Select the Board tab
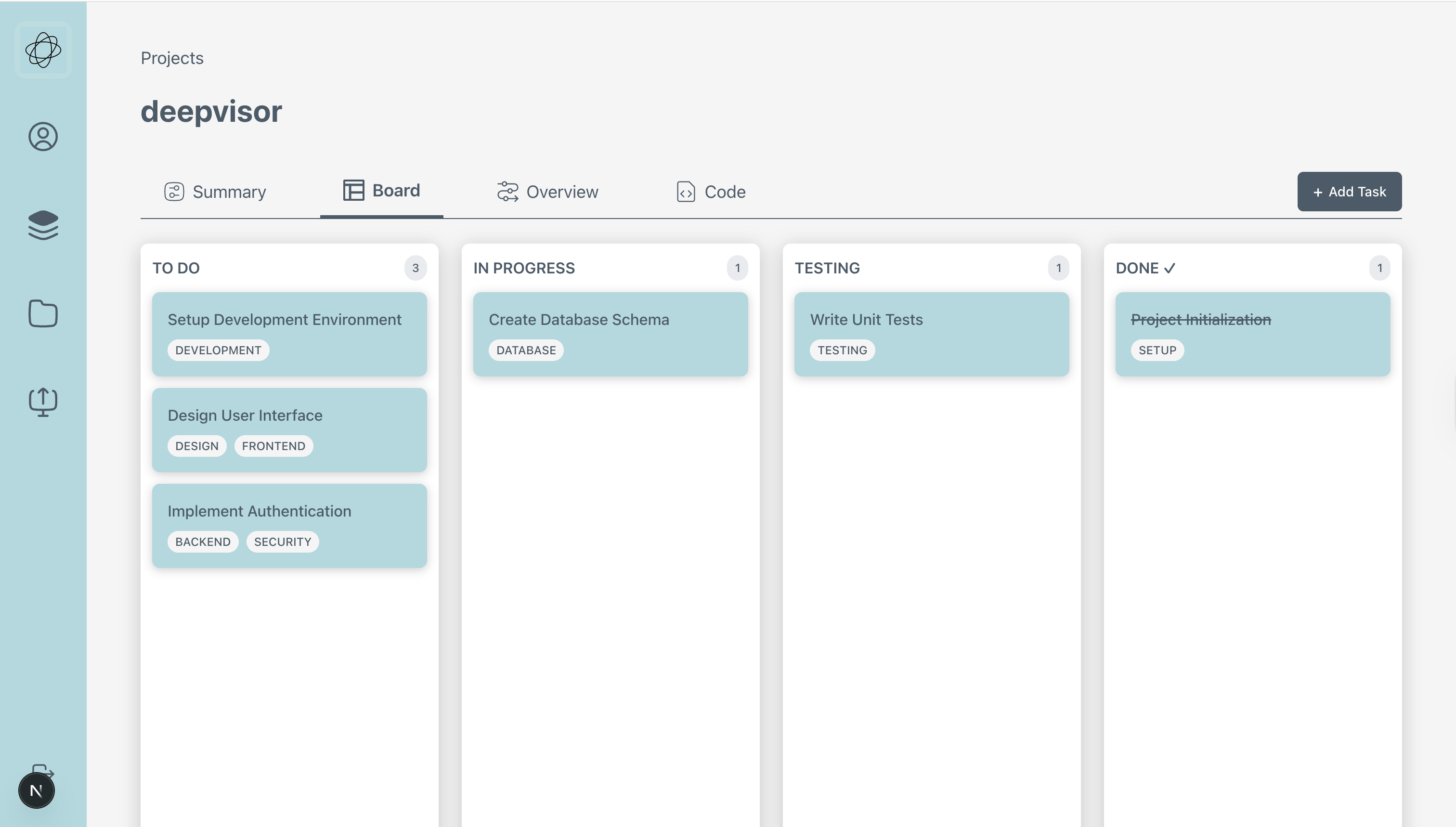1456x827 pixels. coord(382,191)
